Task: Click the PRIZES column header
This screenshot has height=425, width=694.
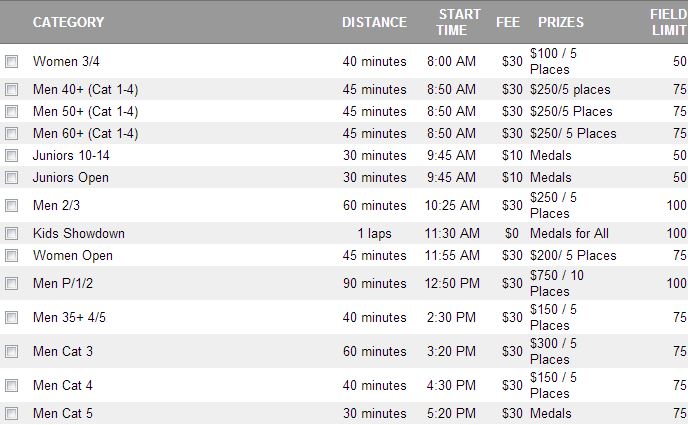Action: 561,22
